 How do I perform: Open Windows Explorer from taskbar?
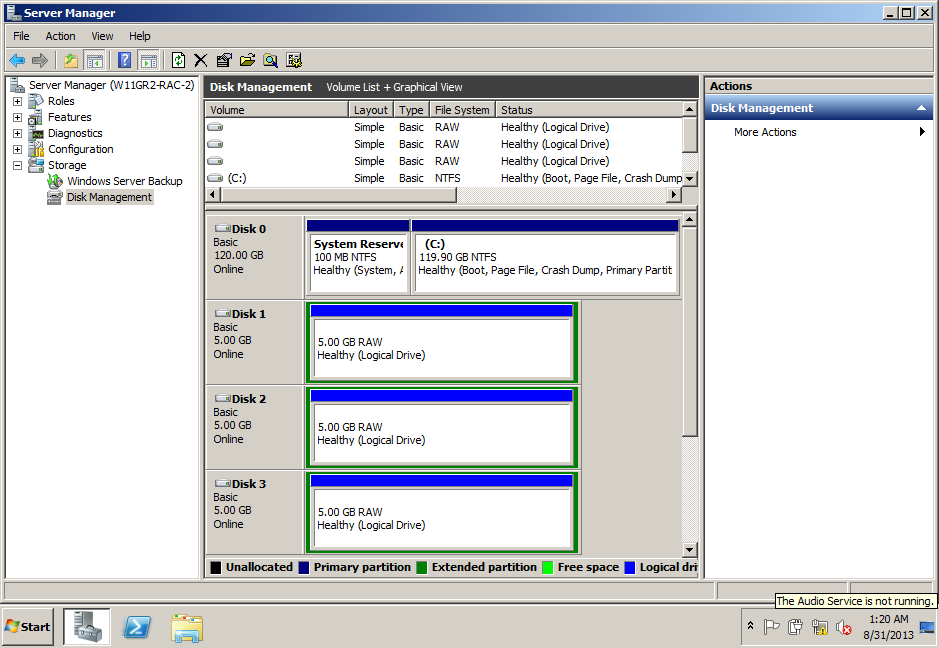tap(187, 628)
